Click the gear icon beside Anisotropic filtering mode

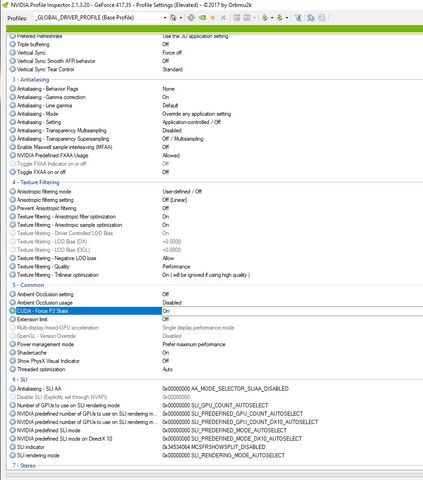[x=13, y=191]
